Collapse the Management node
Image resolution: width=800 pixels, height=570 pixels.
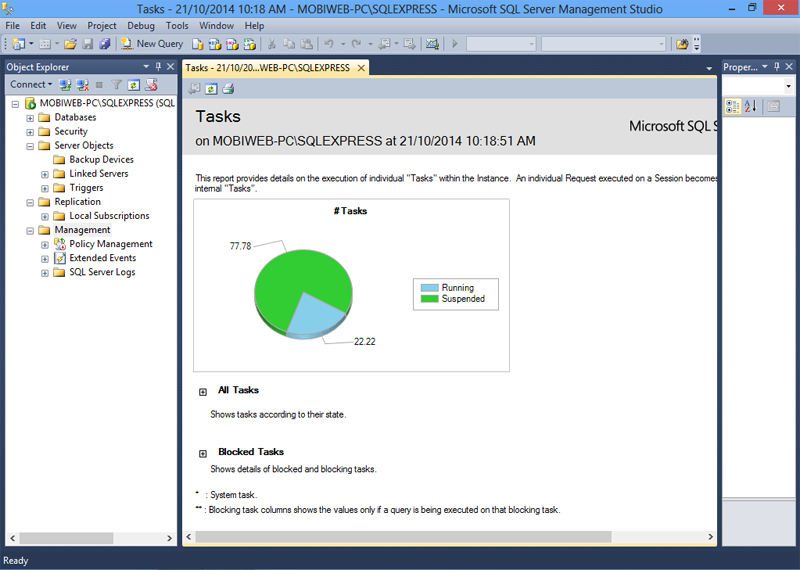pyautogui.click(x=30, y=231)
